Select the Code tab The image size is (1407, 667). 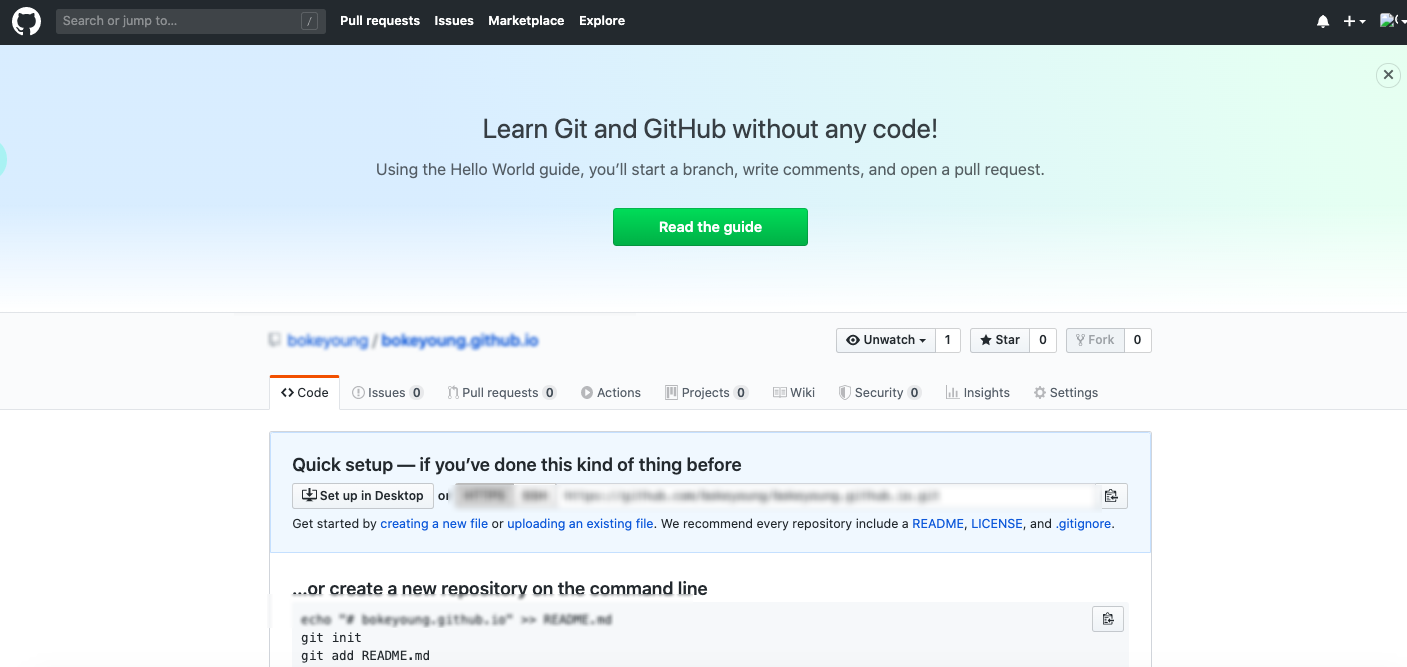[305, 393]
